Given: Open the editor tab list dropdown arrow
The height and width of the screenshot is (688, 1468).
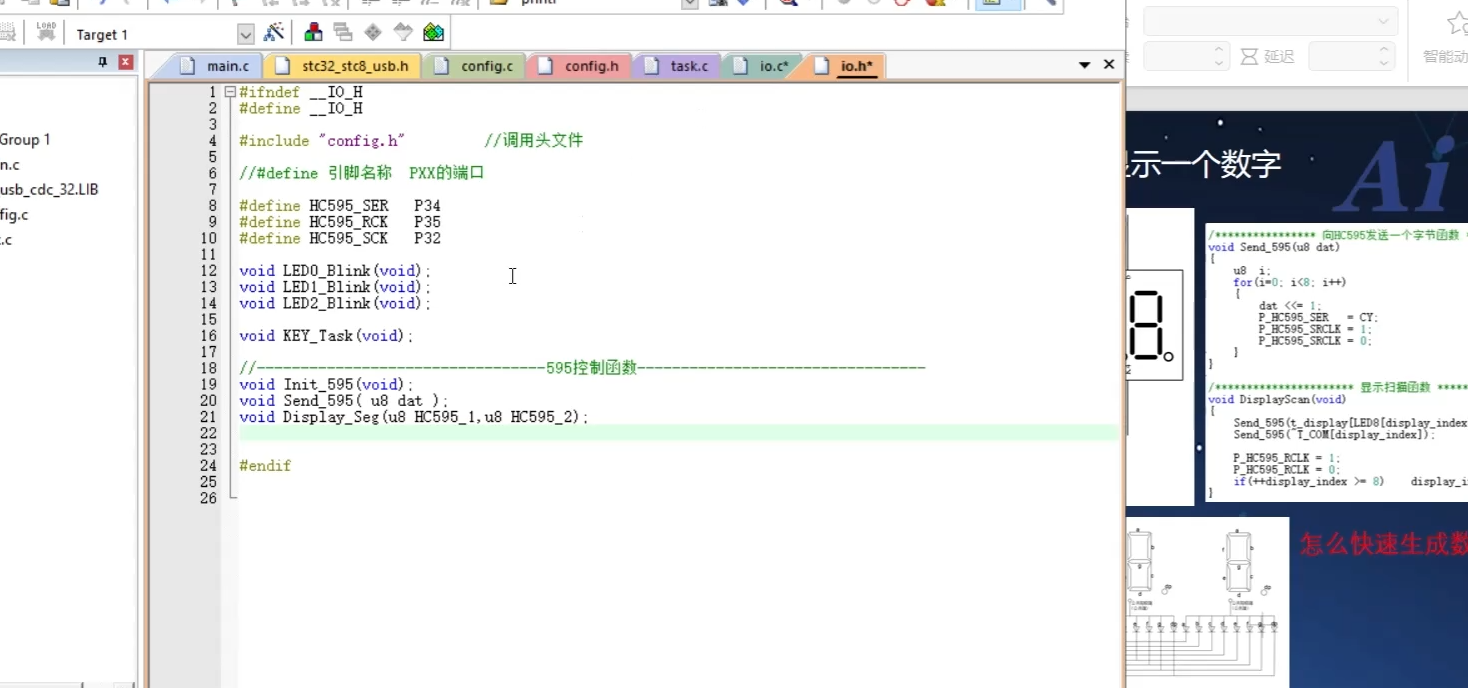Looking at the screenshot, I should pyautogui.click(x=1085, y=65).
